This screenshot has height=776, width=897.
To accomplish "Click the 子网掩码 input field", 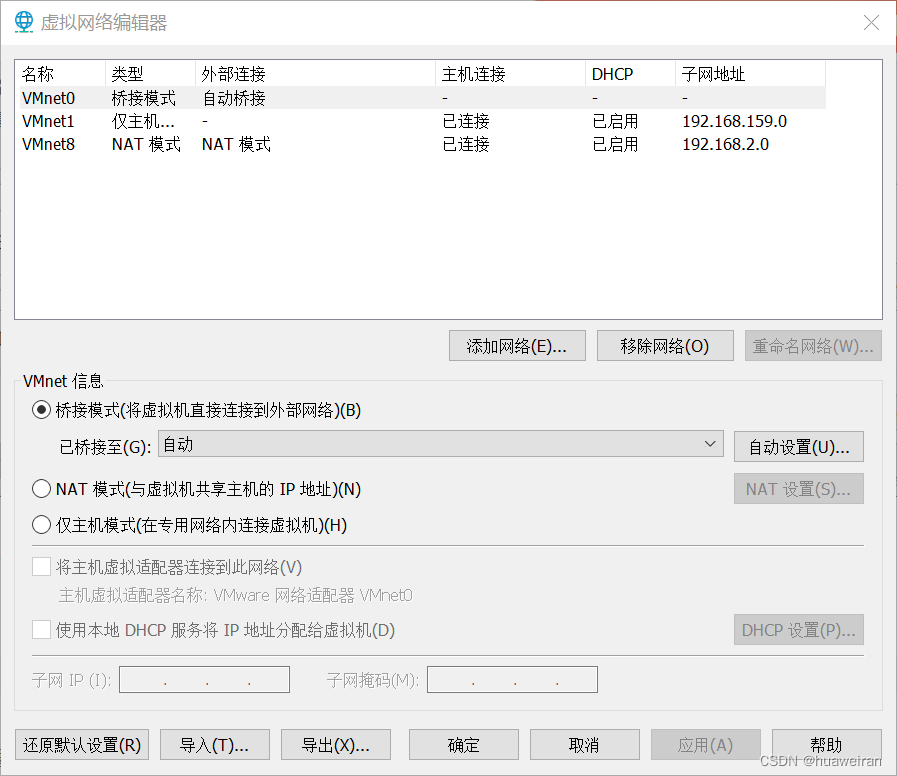I will (x=512, y=679).
